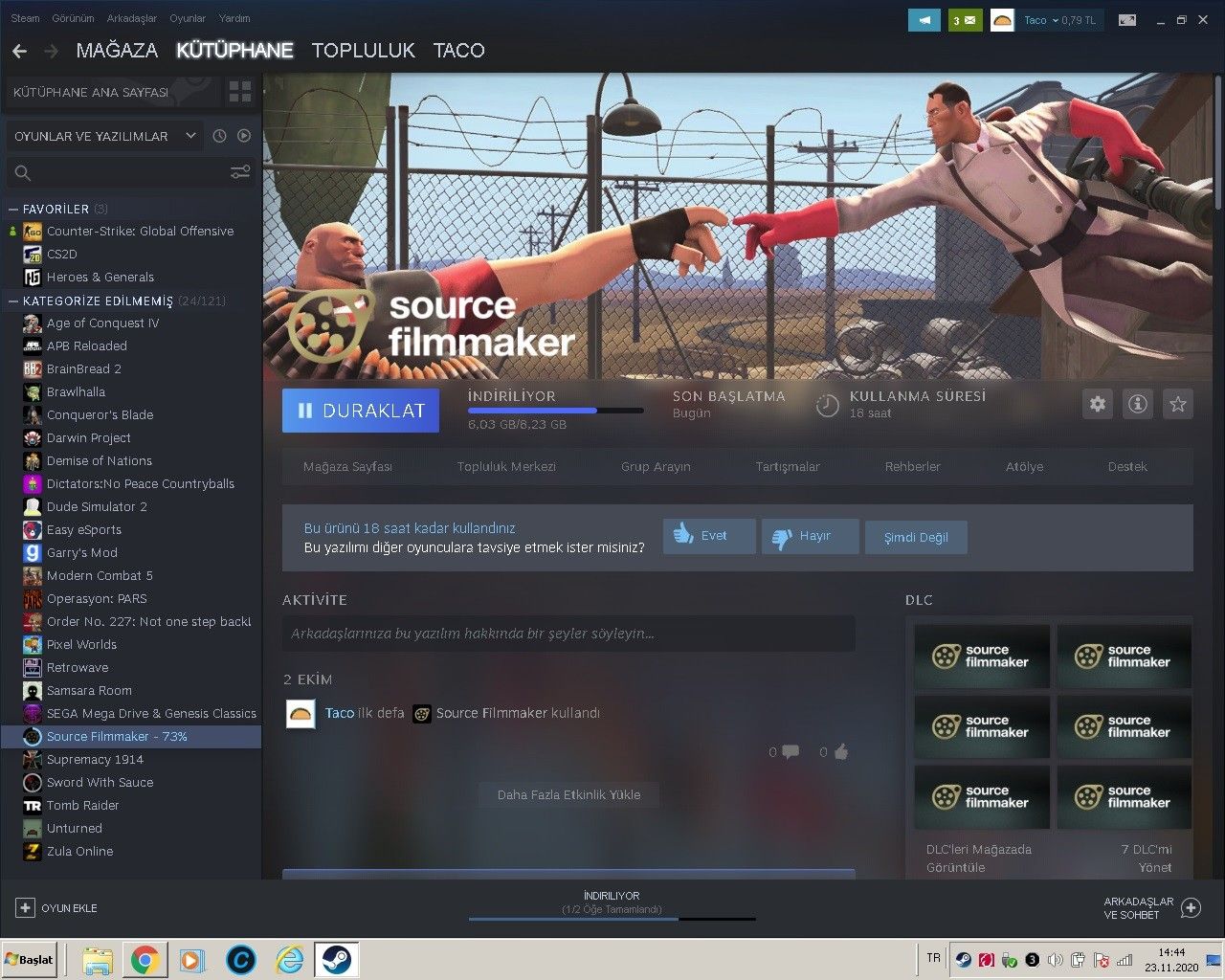Click the activity comment input box
This screenshot has width=1225, height=980.
coord(568,634)
